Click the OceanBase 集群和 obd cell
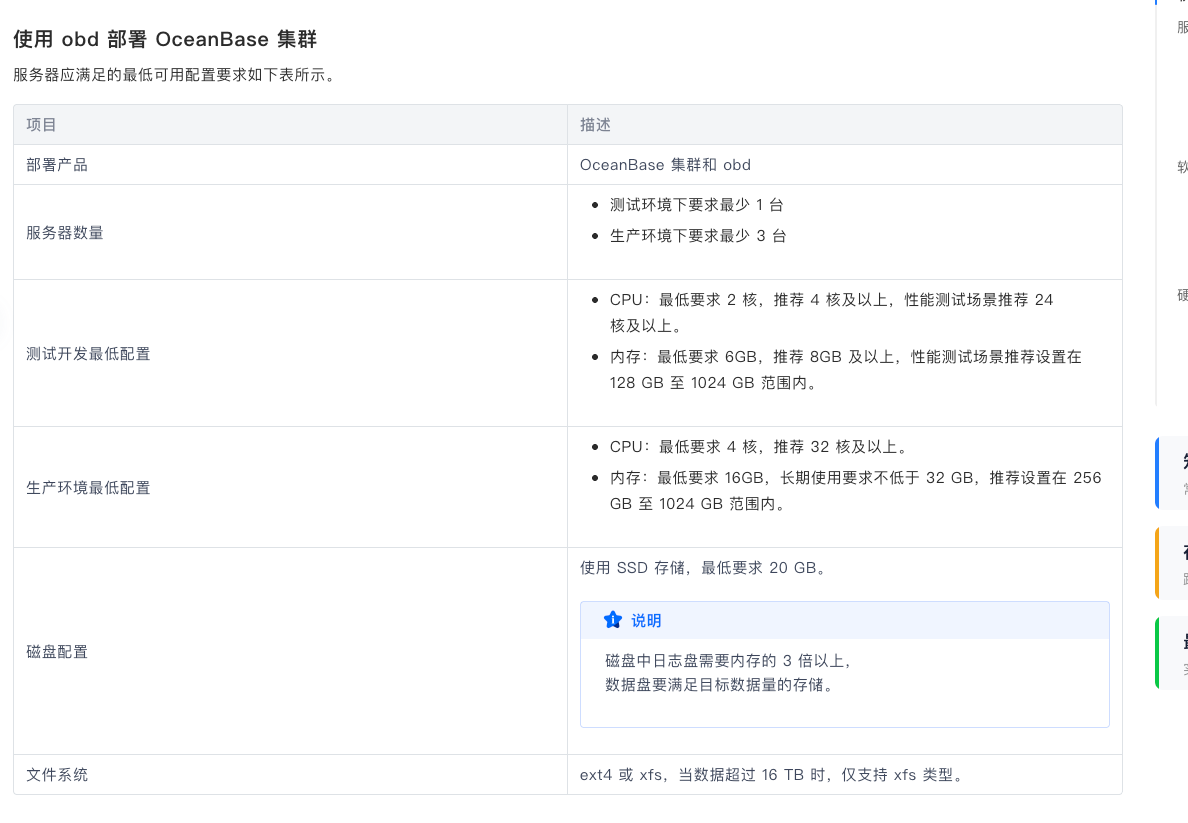 pyautogui.click(x=665, y=165)
